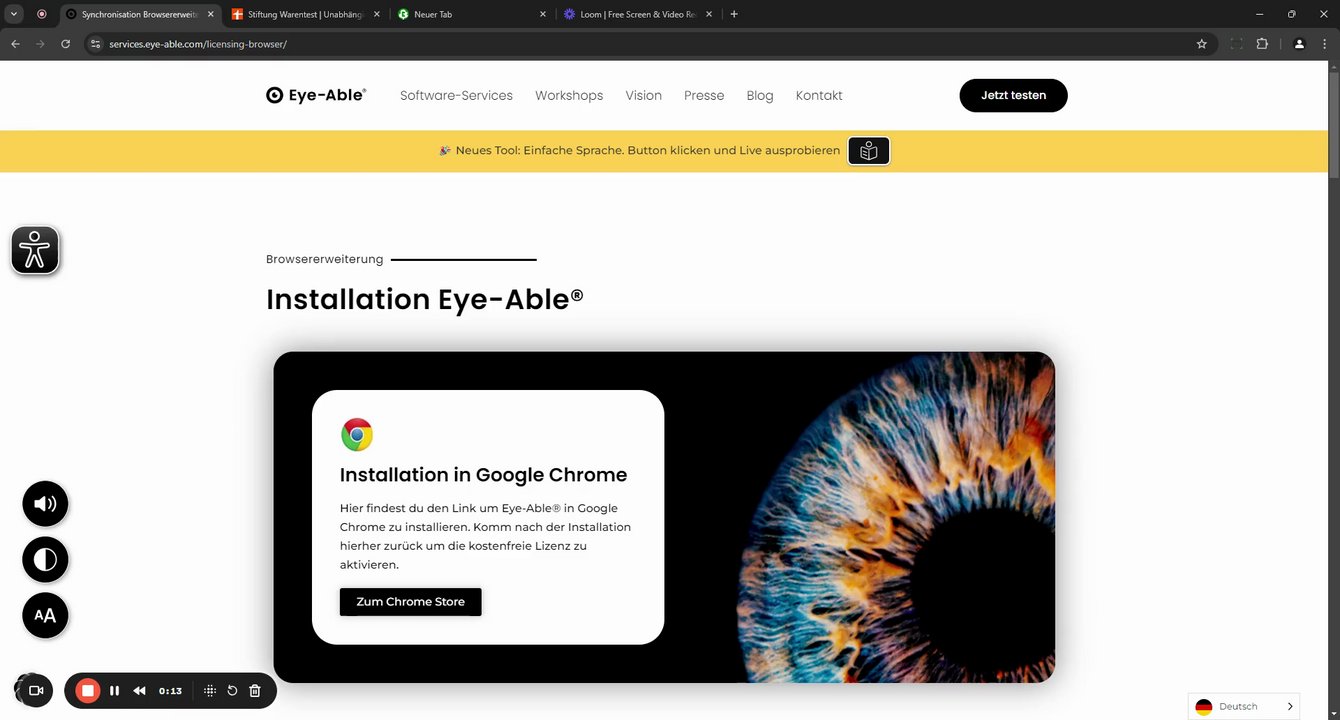This screenshot has height=720, width=1340.
Task: Click the German flag icon
Action: [1204, 707]
